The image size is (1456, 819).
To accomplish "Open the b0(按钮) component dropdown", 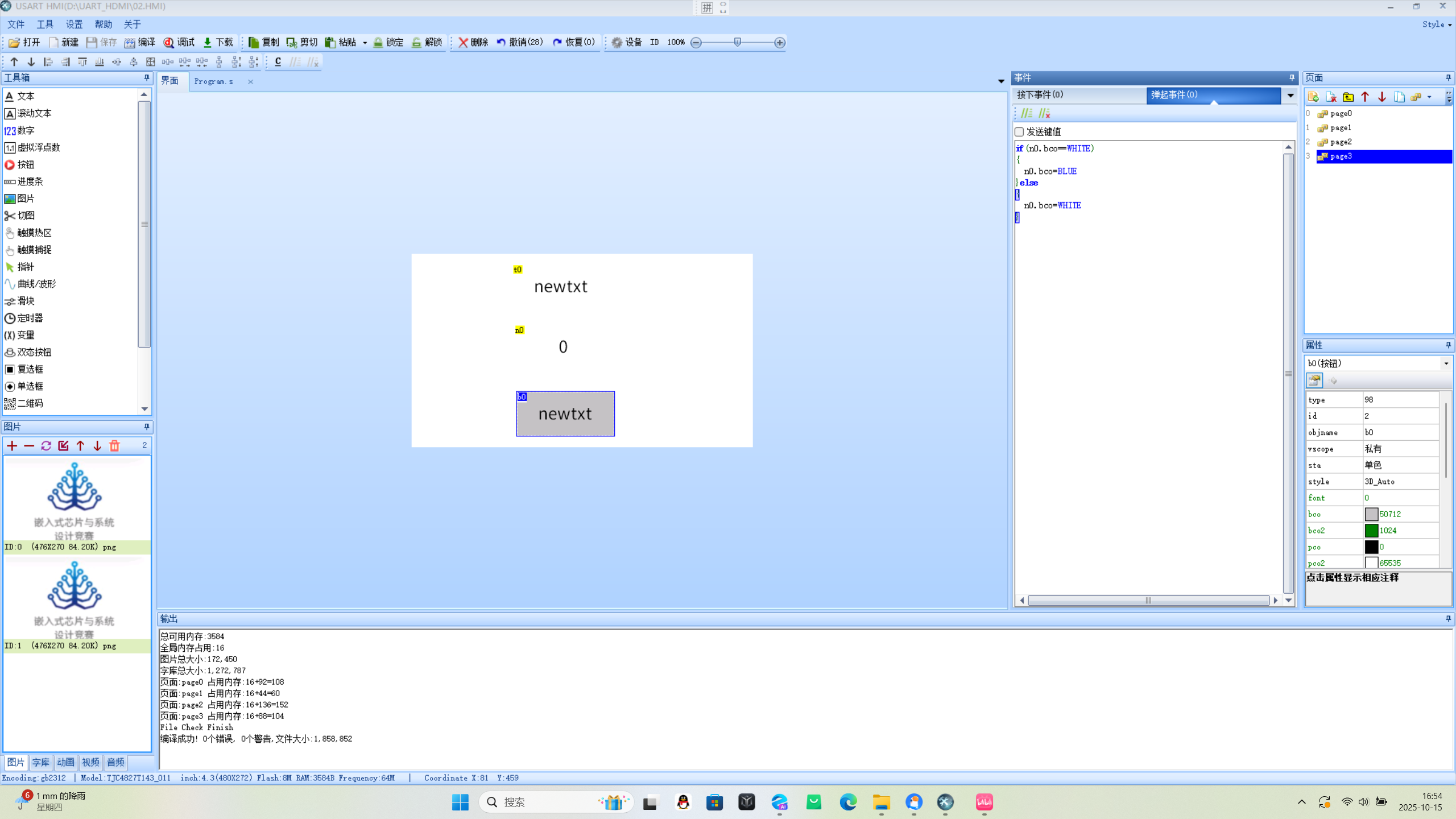I will pos(1446,363).
